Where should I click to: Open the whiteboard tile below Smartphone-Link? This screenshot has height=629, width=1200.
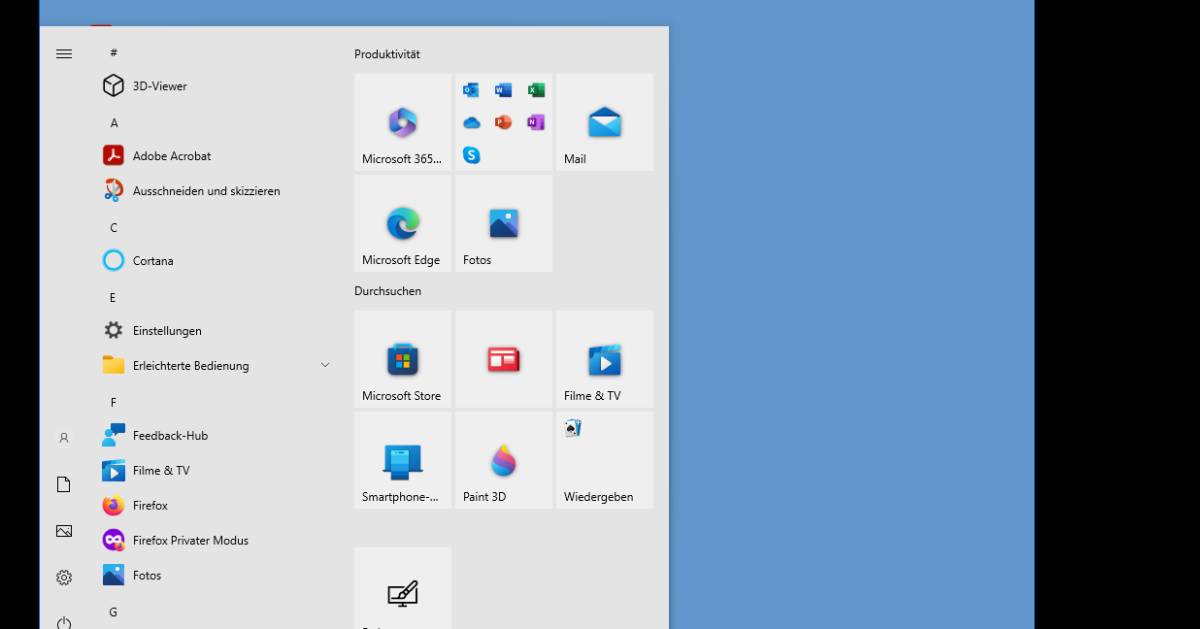(403, 588)
